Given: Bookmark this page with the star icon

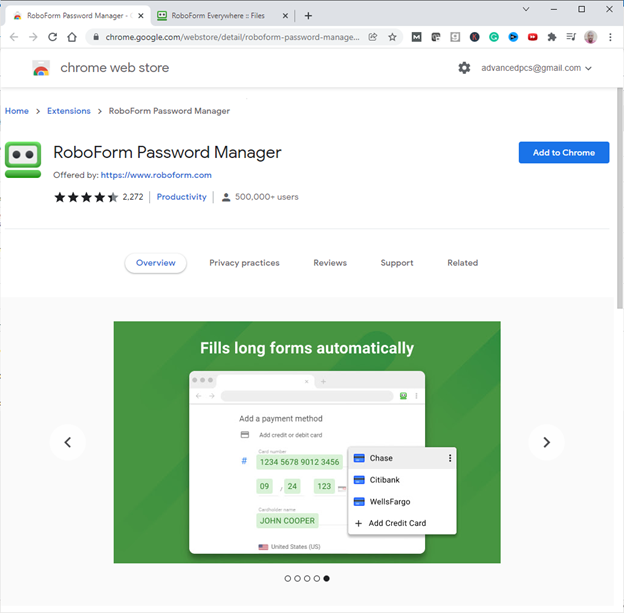Looking at the screenshot, I should 392,37.
